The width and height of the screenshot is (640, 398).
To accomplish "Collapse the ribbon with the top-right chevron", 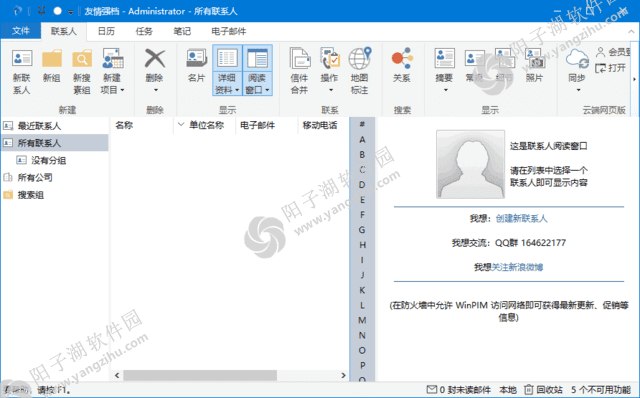I will pos(631,31).
